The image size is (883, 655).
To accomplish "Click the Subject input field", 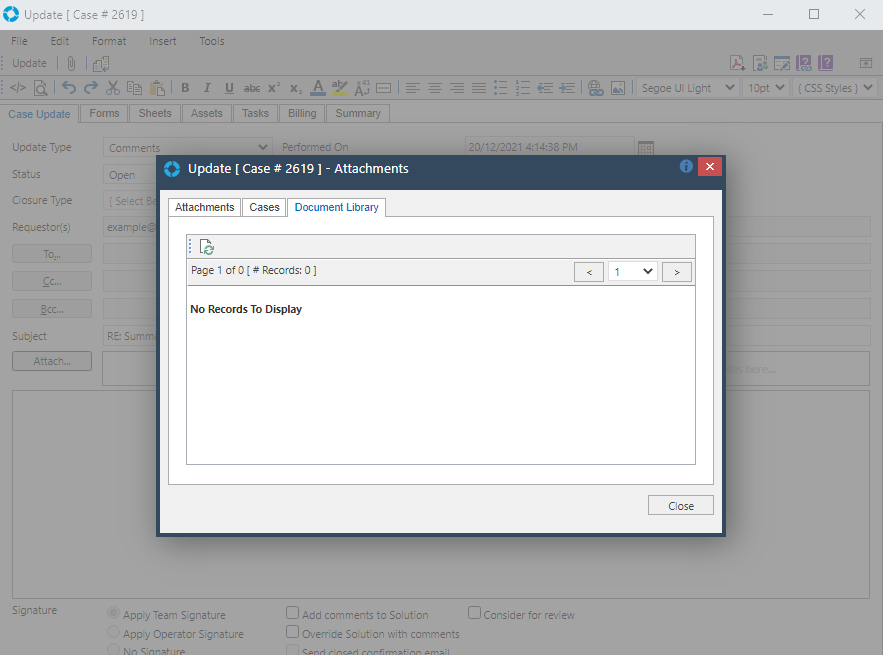I will 130,336.
